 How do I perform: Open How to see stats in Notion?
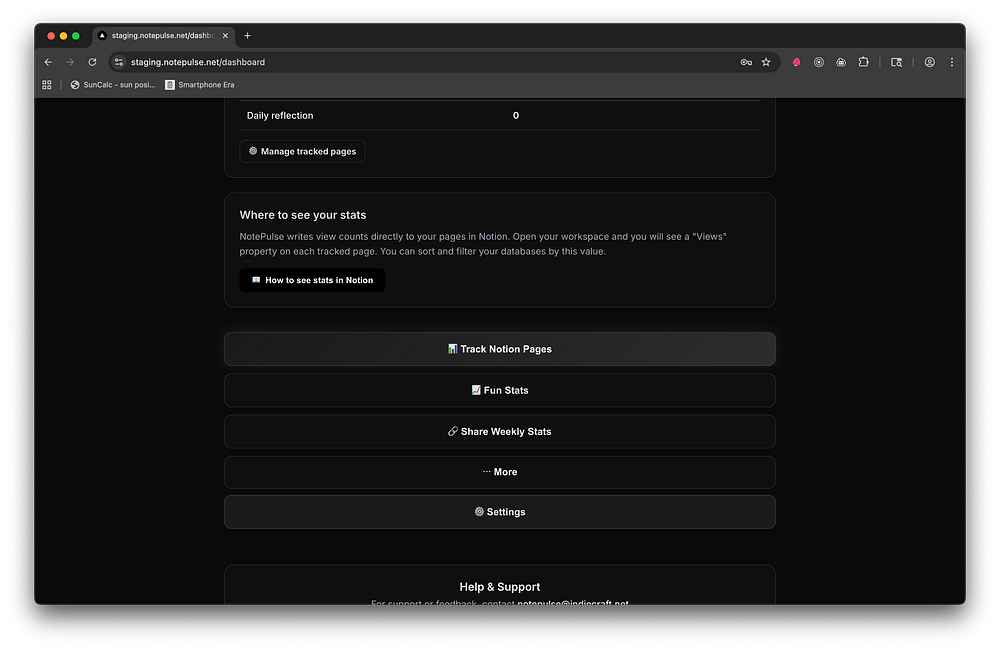[312, 280]
